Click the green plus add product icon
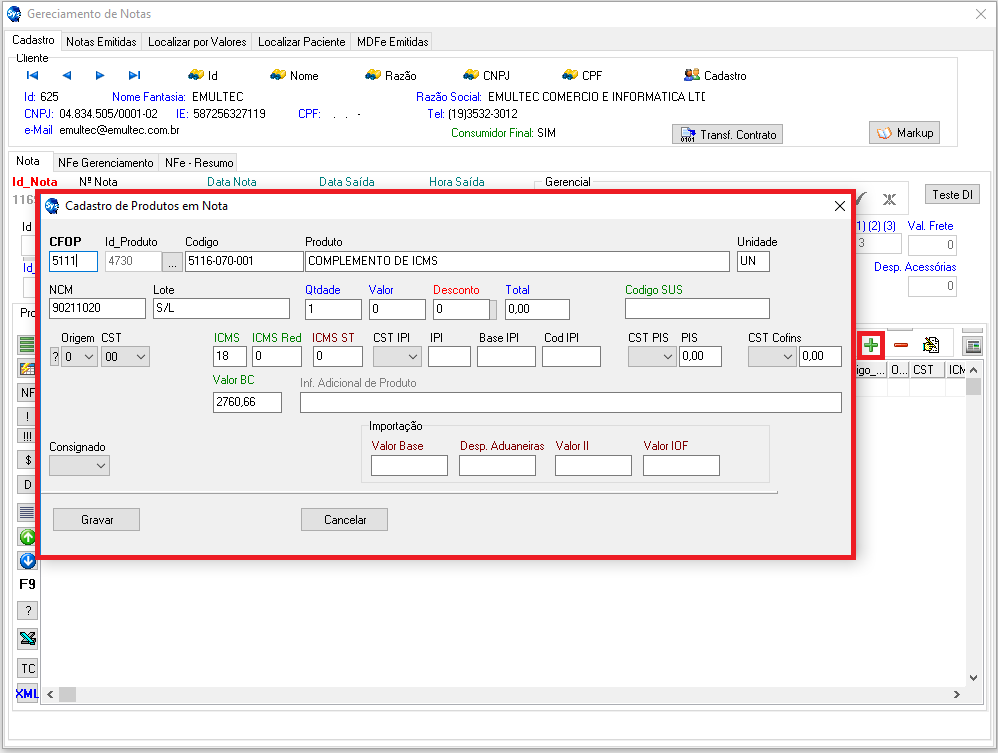998x753 pixels. (x=871, y=345)
